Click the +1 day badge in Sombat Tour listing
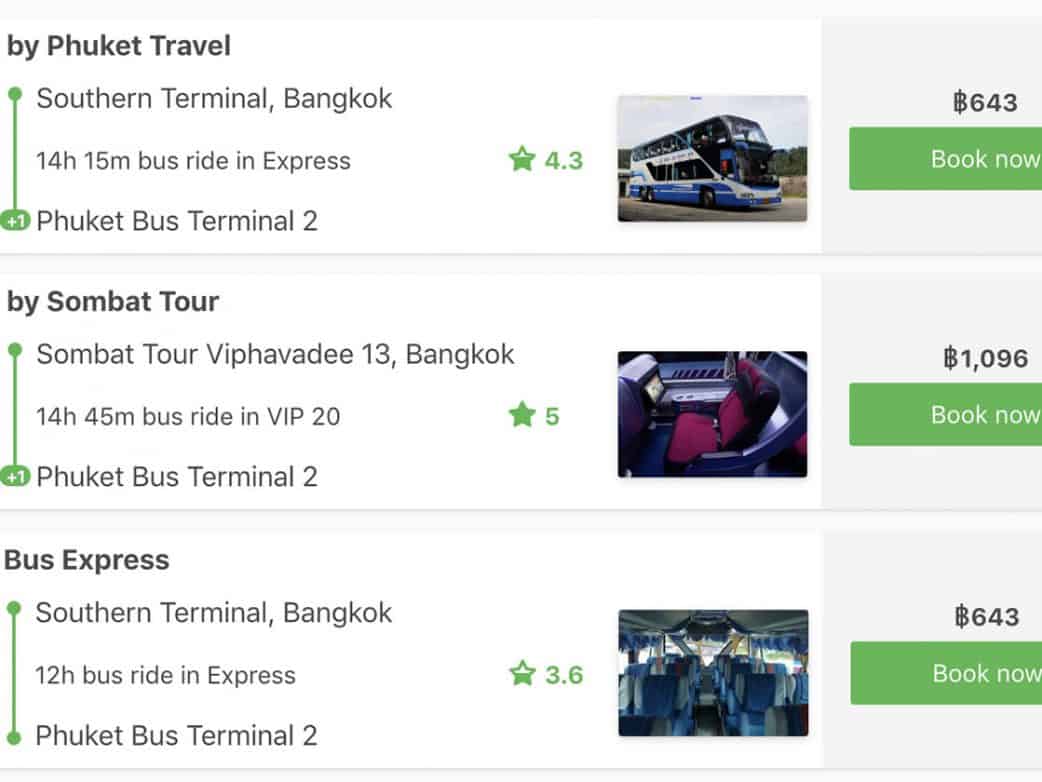This screenshot has height=782, width=1042. point(15,477)
